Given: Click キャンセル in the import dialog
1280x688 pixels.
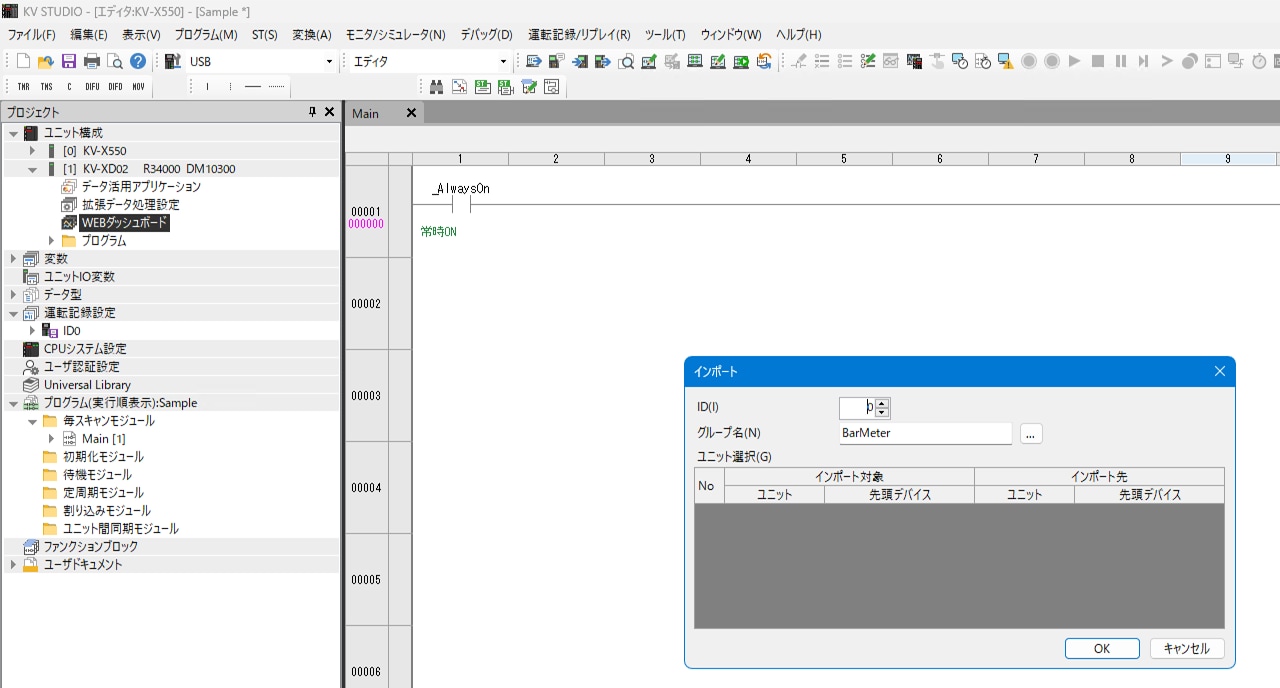Looking at the screenshot, I should click(1186, 649).
